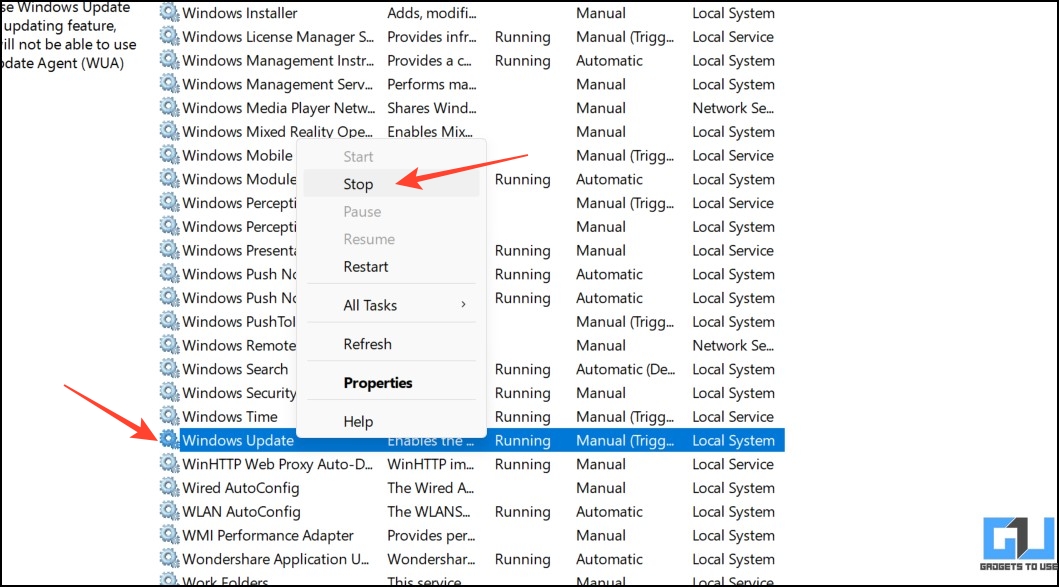The height and width of the screenshot is (587, 1059).
Task: Select WMI Performance Adapter service name
Action: 268,535
